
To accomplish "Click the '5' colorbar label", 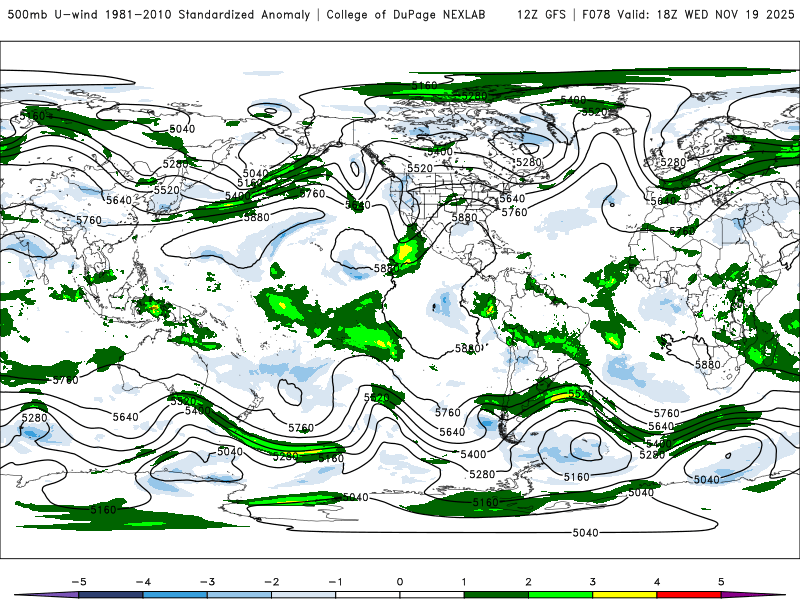I will (721, 582).
